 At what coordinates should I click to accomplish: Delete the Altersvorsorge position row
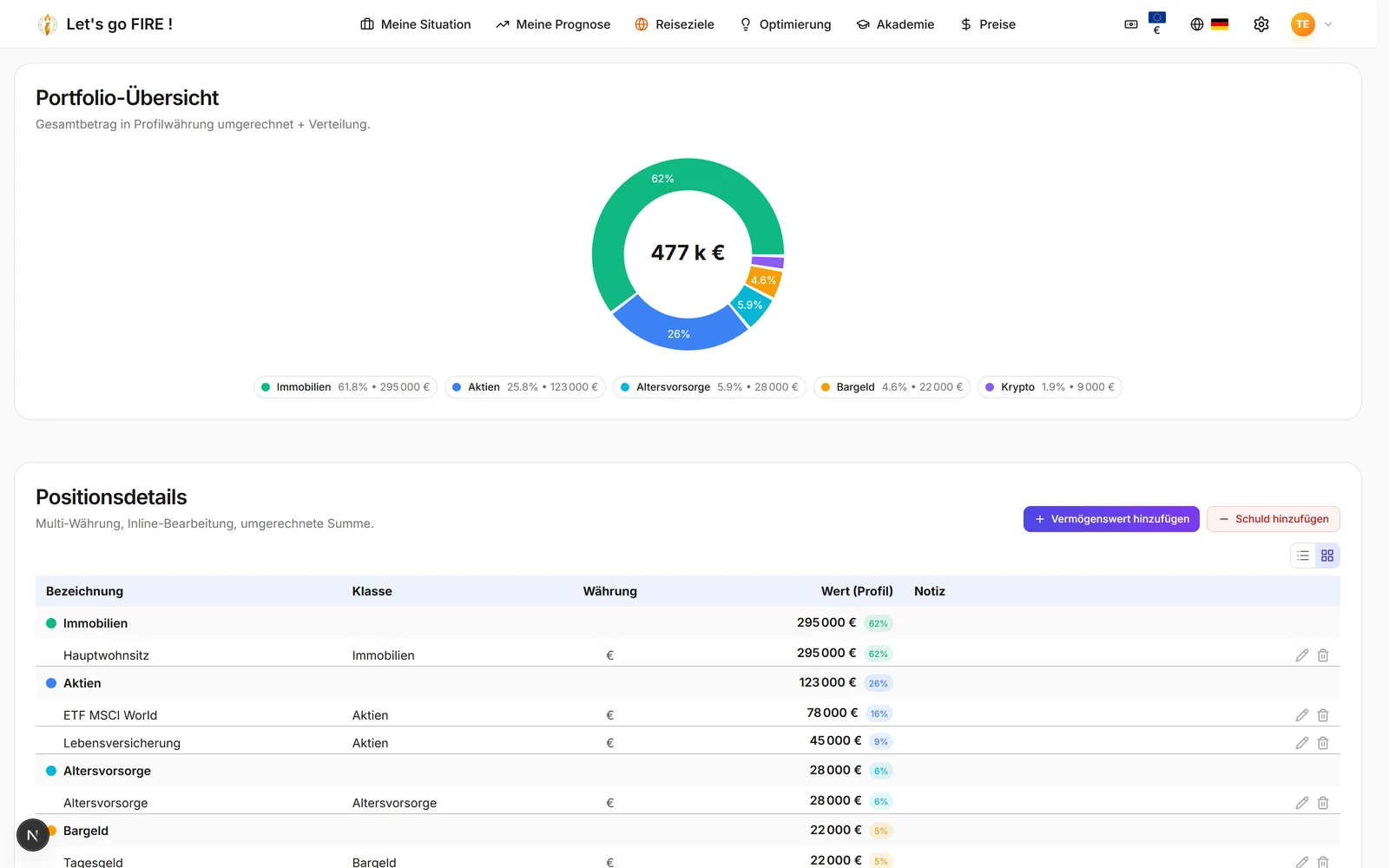1323,803
